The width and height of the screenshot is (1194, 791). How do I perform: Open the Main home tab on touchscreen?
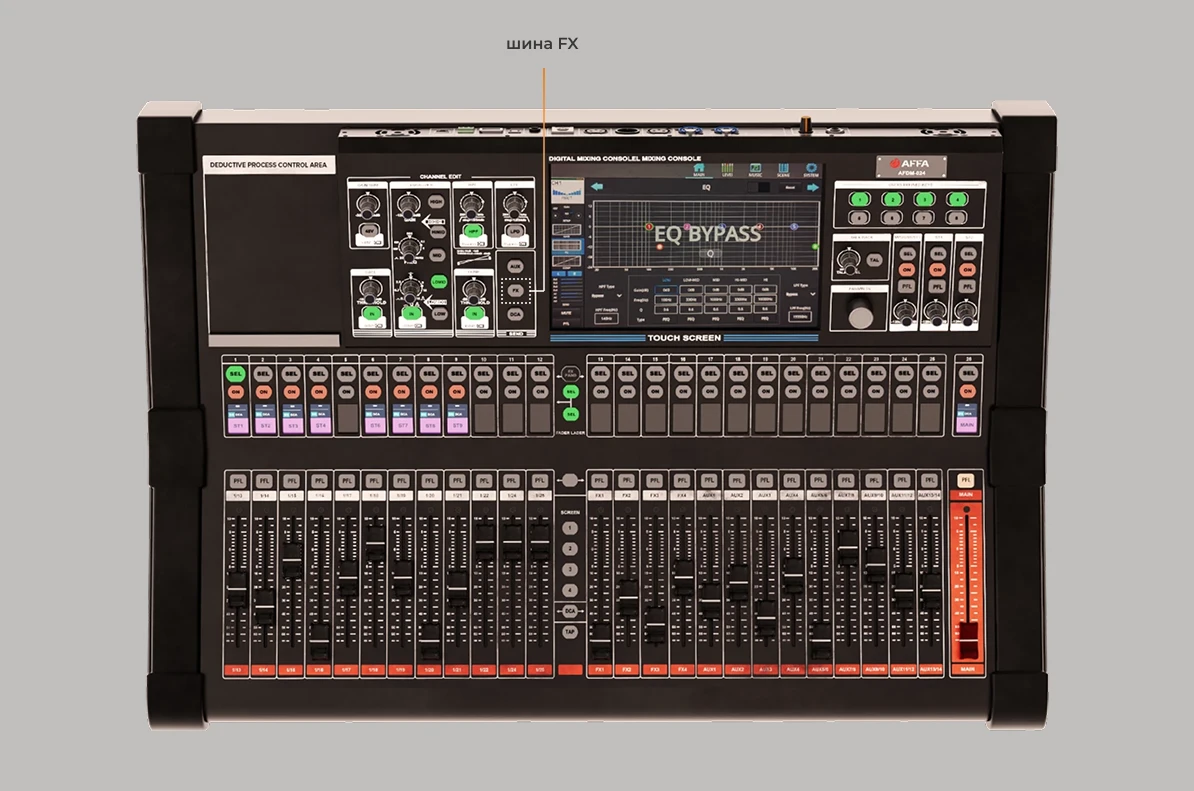coord(697,169)
